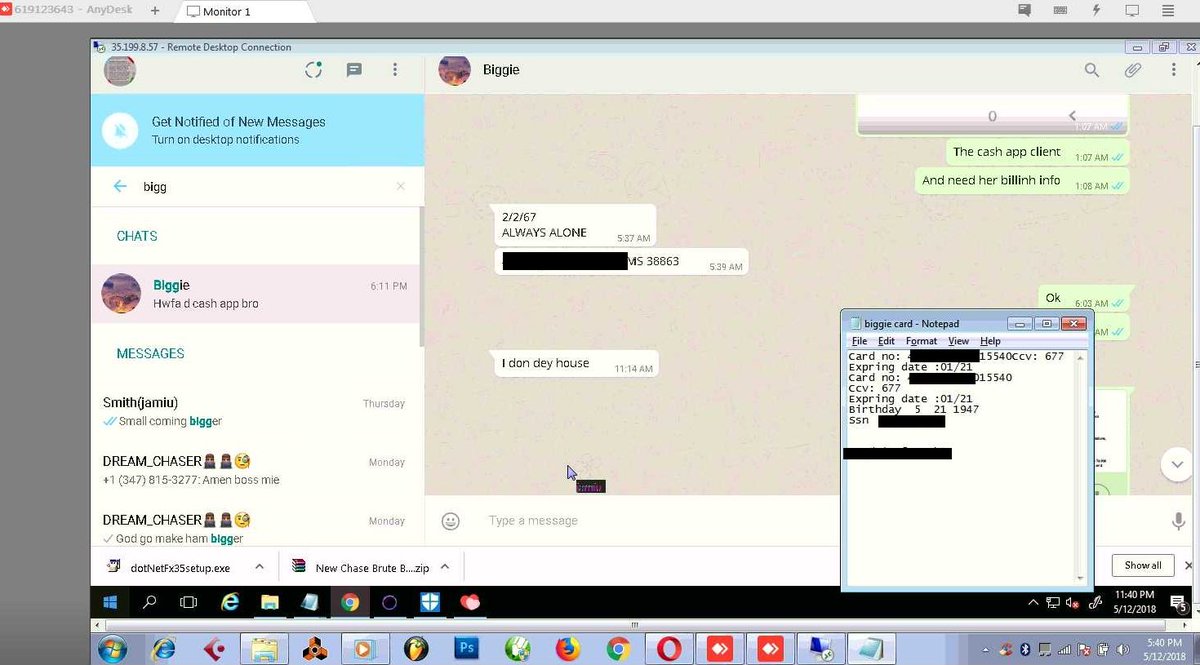Open Task View on remote taskbar
Viewport: 1200px width, 665px height.
188,602
